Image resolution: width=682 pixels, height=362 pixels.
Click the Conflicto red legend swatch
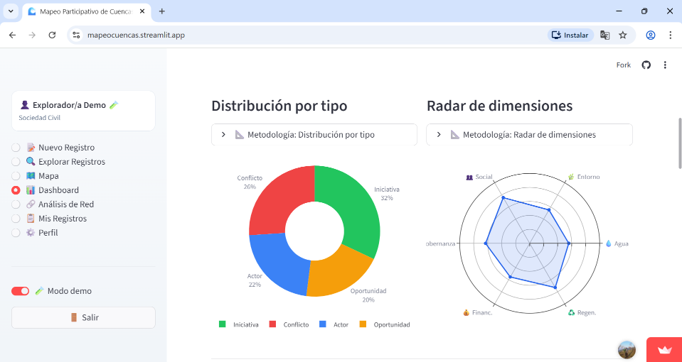tap(273, 324)
